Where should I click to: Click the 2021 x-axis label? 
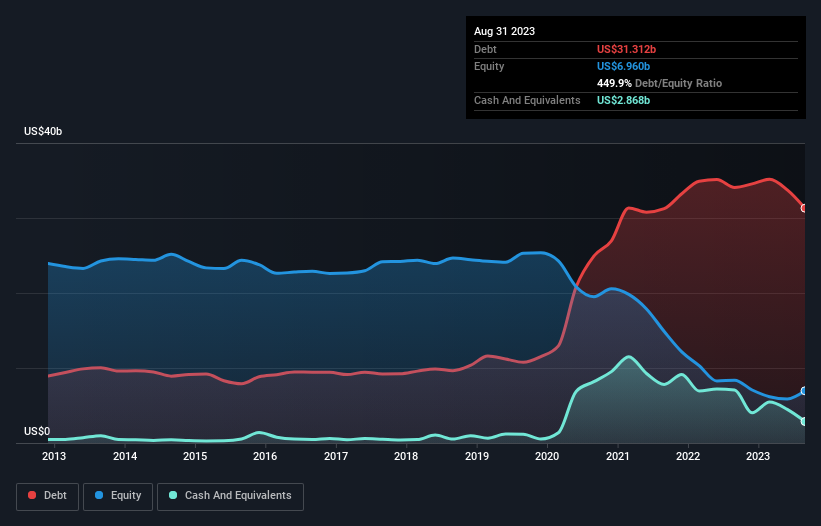618,456
